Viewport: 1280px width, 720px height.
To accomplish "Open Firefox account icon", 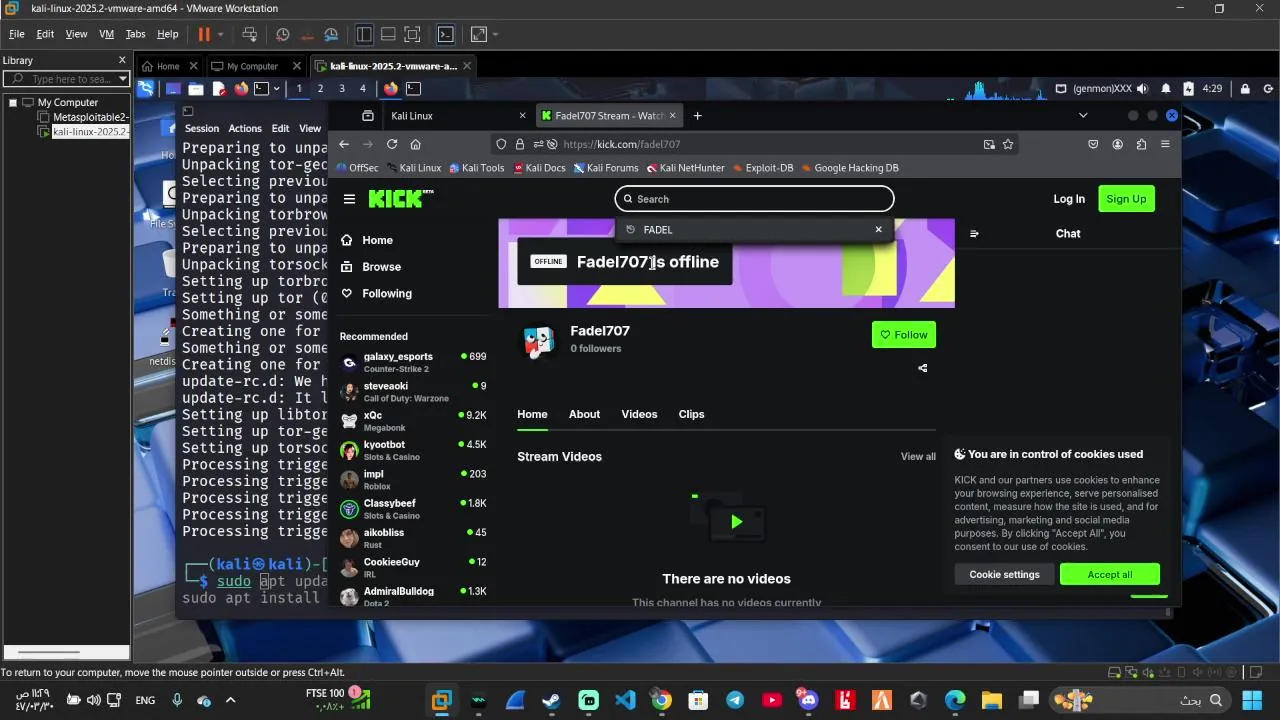I will [1117, 144].
